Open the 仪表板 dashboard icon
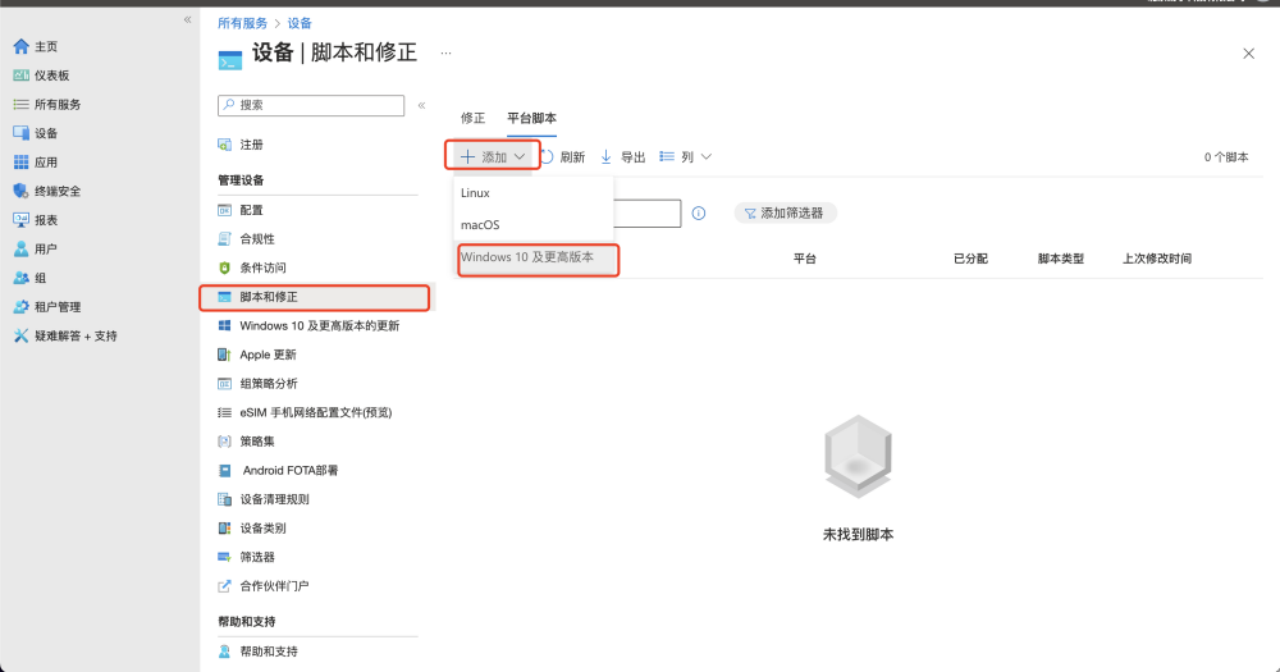This screenshot has height=672, width=1280. coord(21,75)
